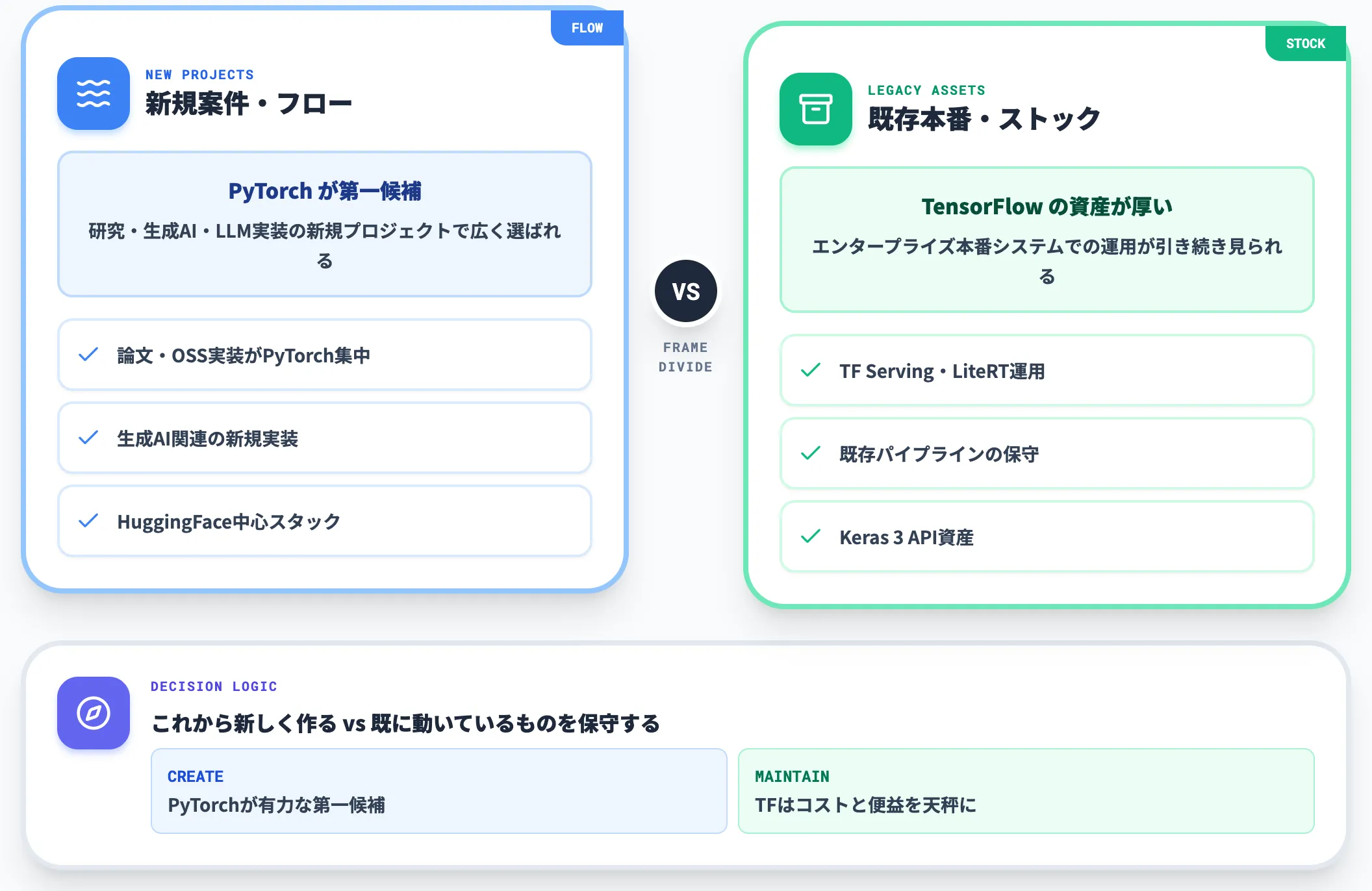Click checkmark beside HuggingFace中心スタック
1372x891 pixels.
(x=88, y=521)
